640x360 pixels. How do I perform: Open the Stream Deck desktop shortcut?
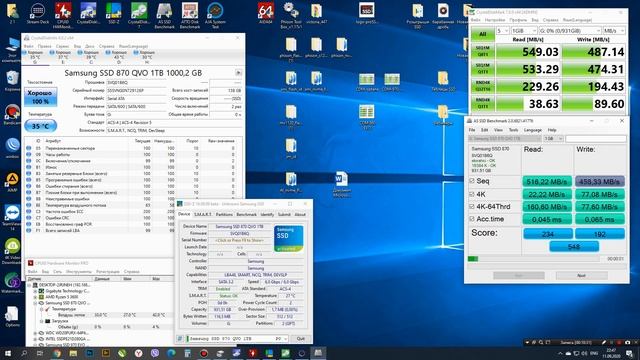pyautogui.click(x=38, y=13)
